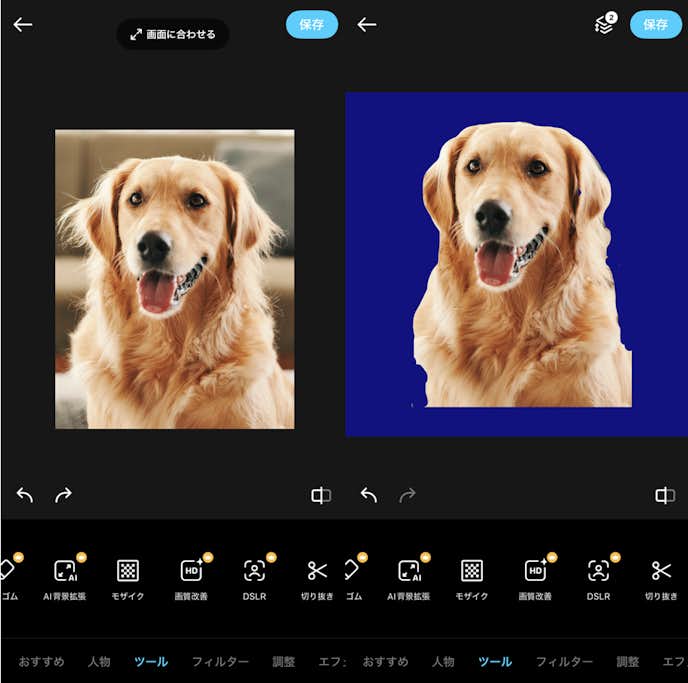Toggle before/after compare in the right editor
The image size is (688, 683).
(x=665, y=495)
